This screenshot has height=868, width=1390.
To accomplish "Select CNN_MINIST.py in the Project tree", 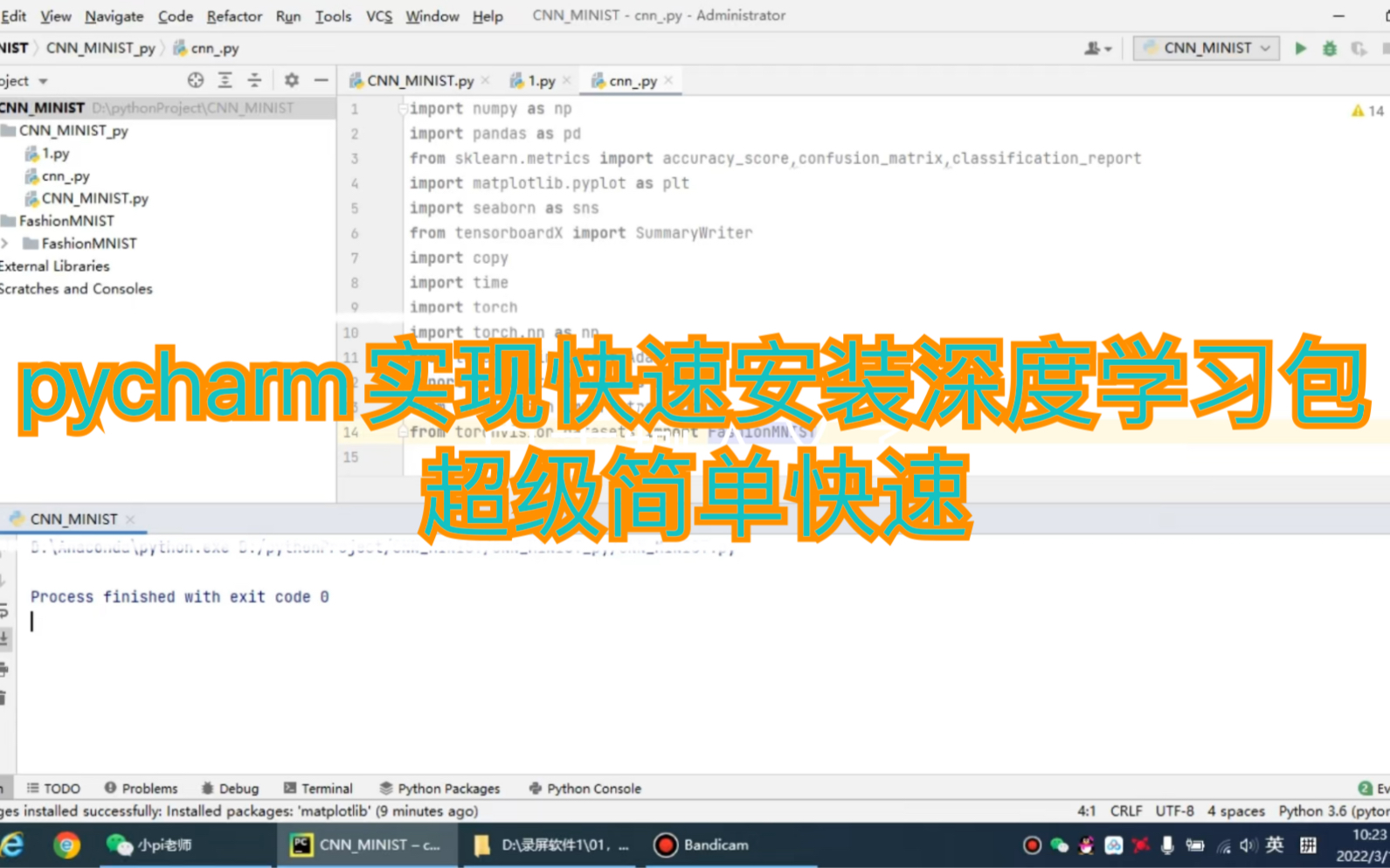I will [x=86, y=198].
